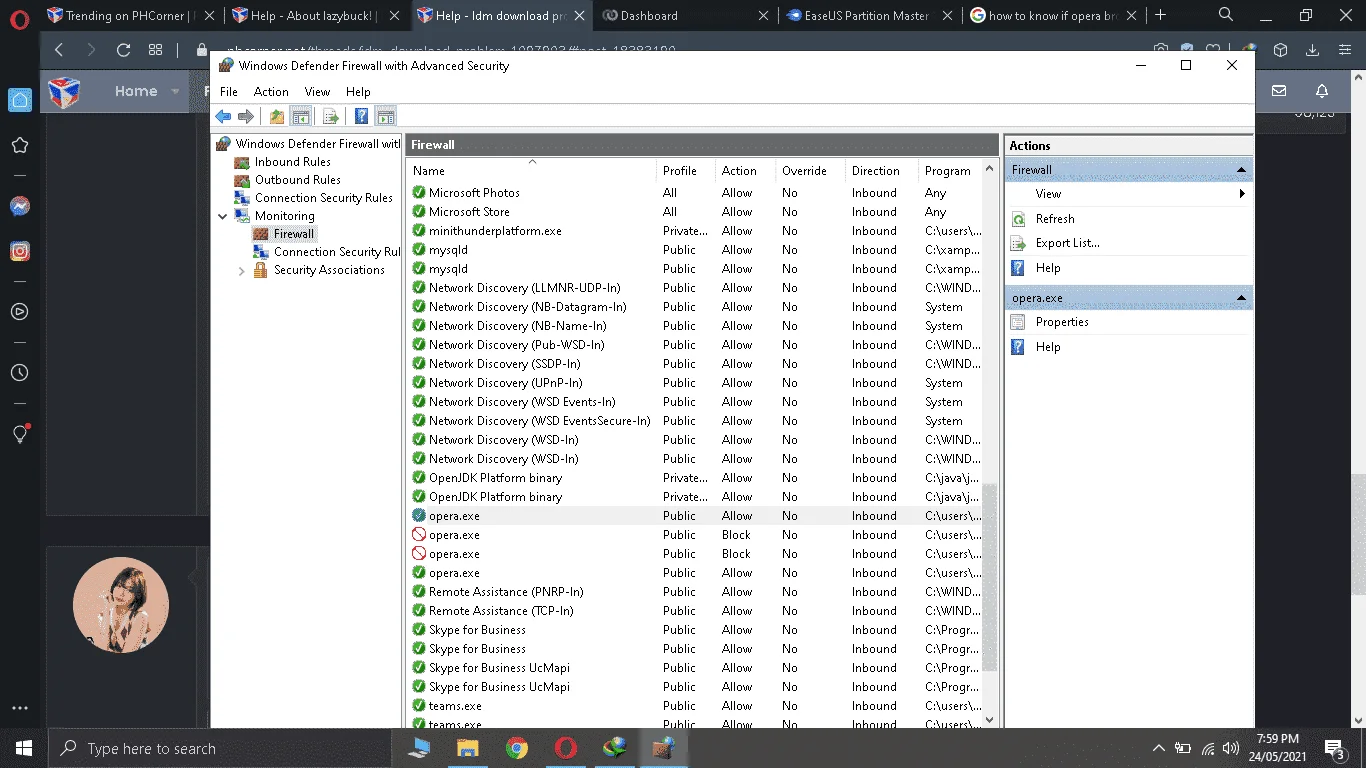Viewport: 1366px width, 768px height.
Task: Sort rules by the Program column header
Action: click(950, 171)
